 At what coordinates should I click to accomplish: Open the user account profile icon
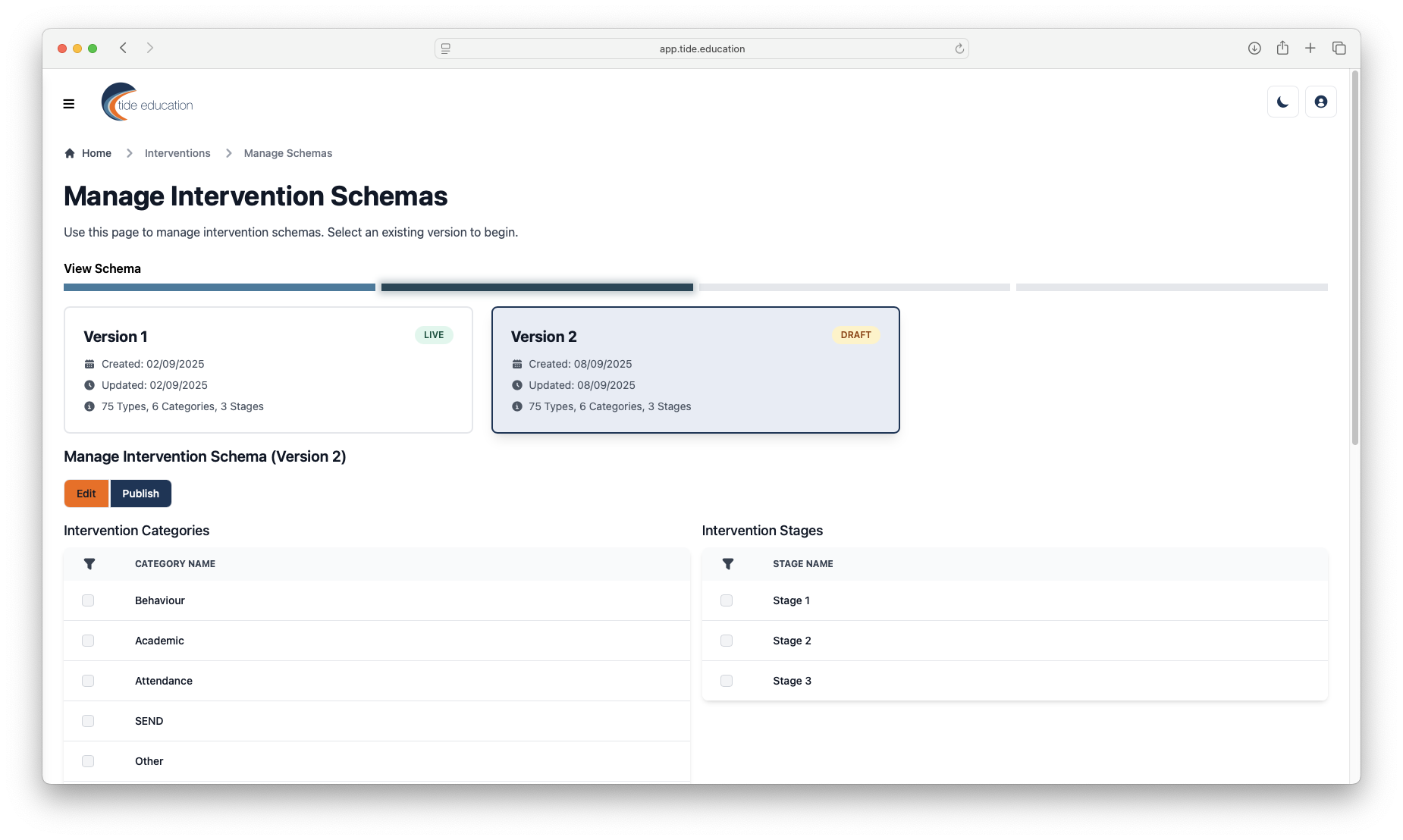[1320, 102]
